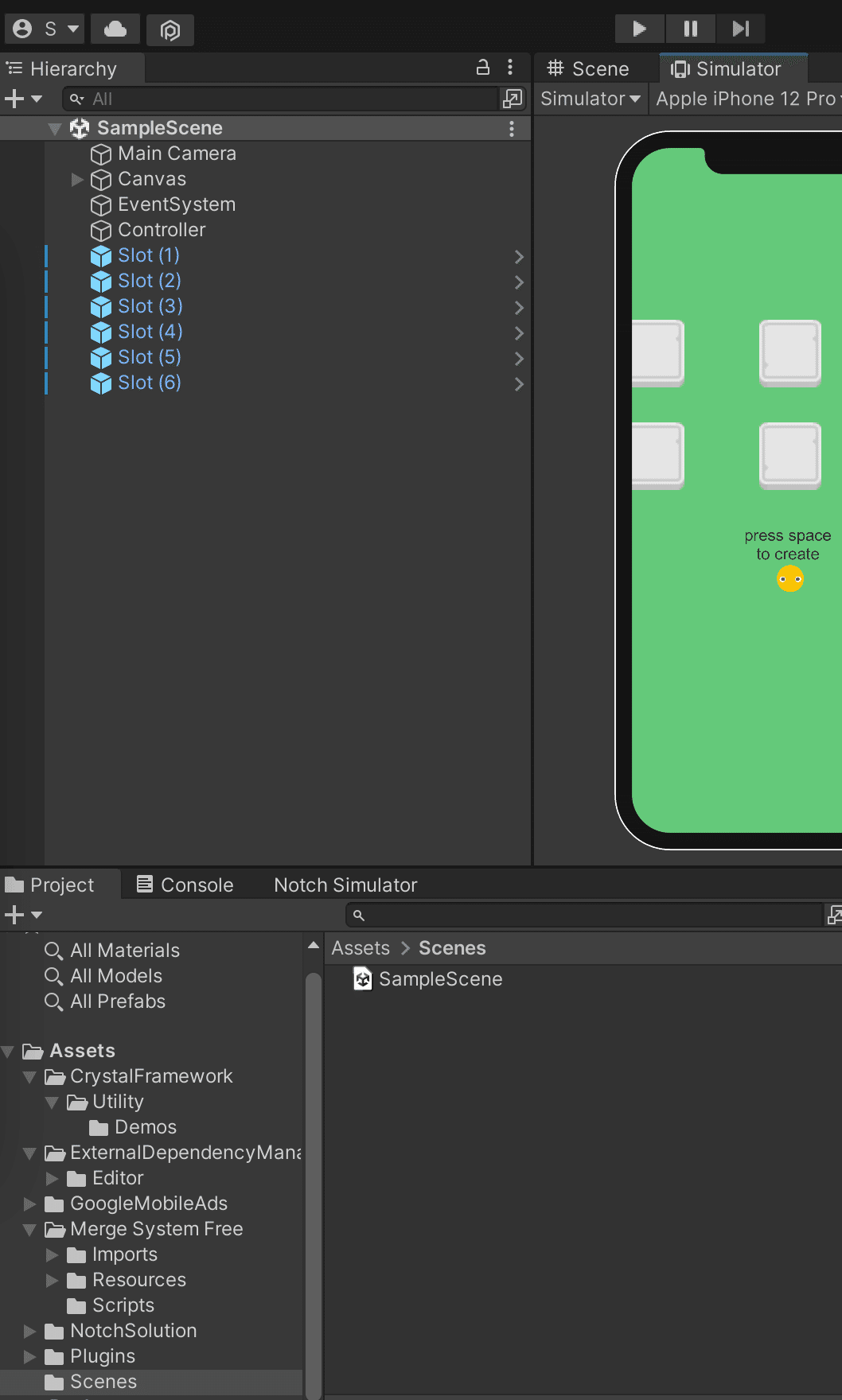
Task: Open Hierarchy search in new window icon
Action: tap(512, 99)
